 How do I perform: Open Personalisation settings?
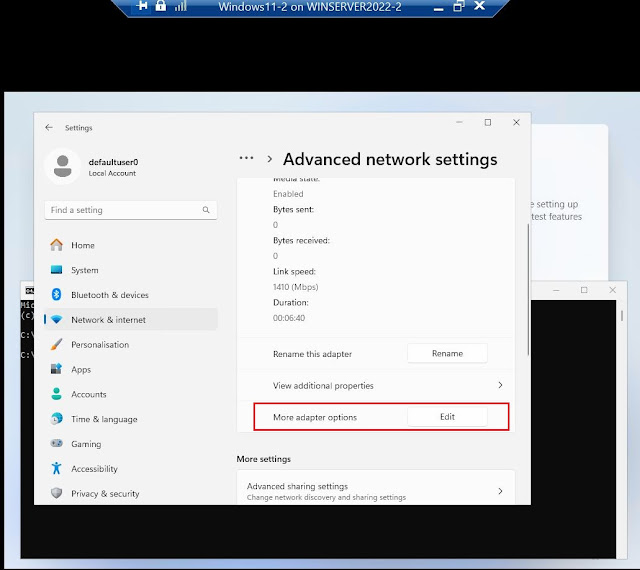point(131,345)
